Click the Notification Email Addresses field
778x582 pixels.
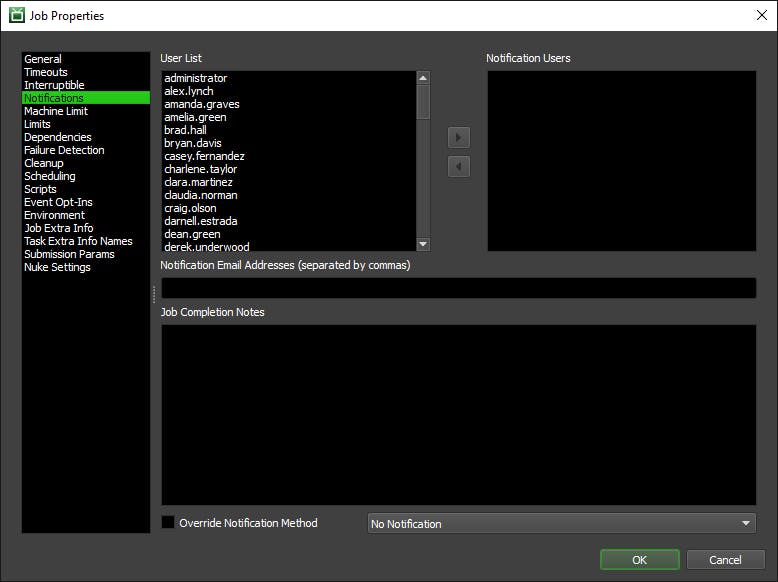pos(458,288)
